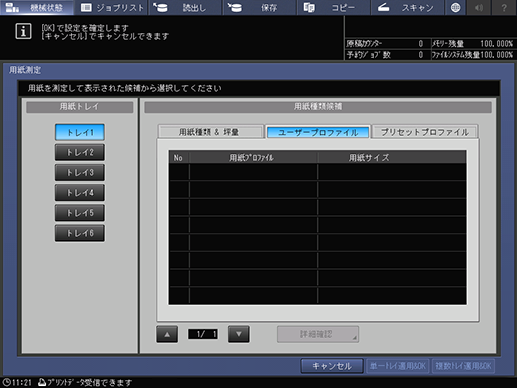The width and height of the screenshot is (517, 388).
Task: Click the info icon beside the message
Action: [23, 31]
